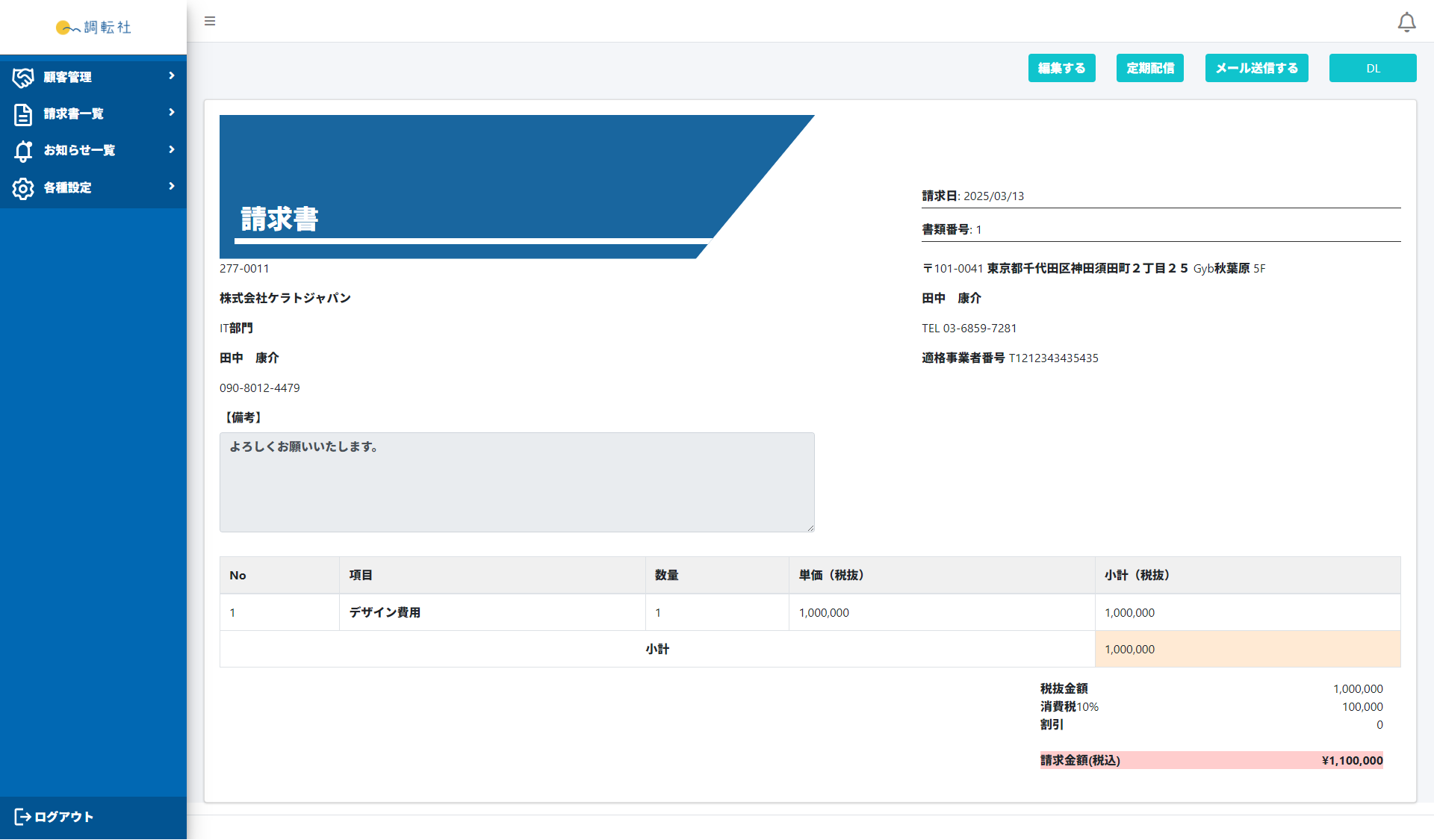
Task: Download invoice with DL button
Action: pos(1372,68)
